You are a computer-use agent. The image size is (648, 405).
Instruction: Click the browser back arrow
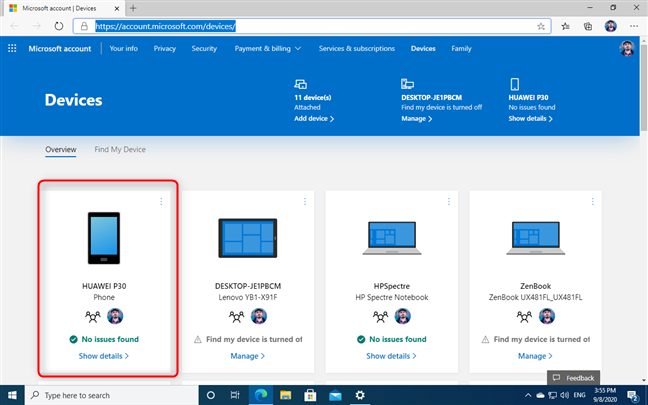(14, 26)
